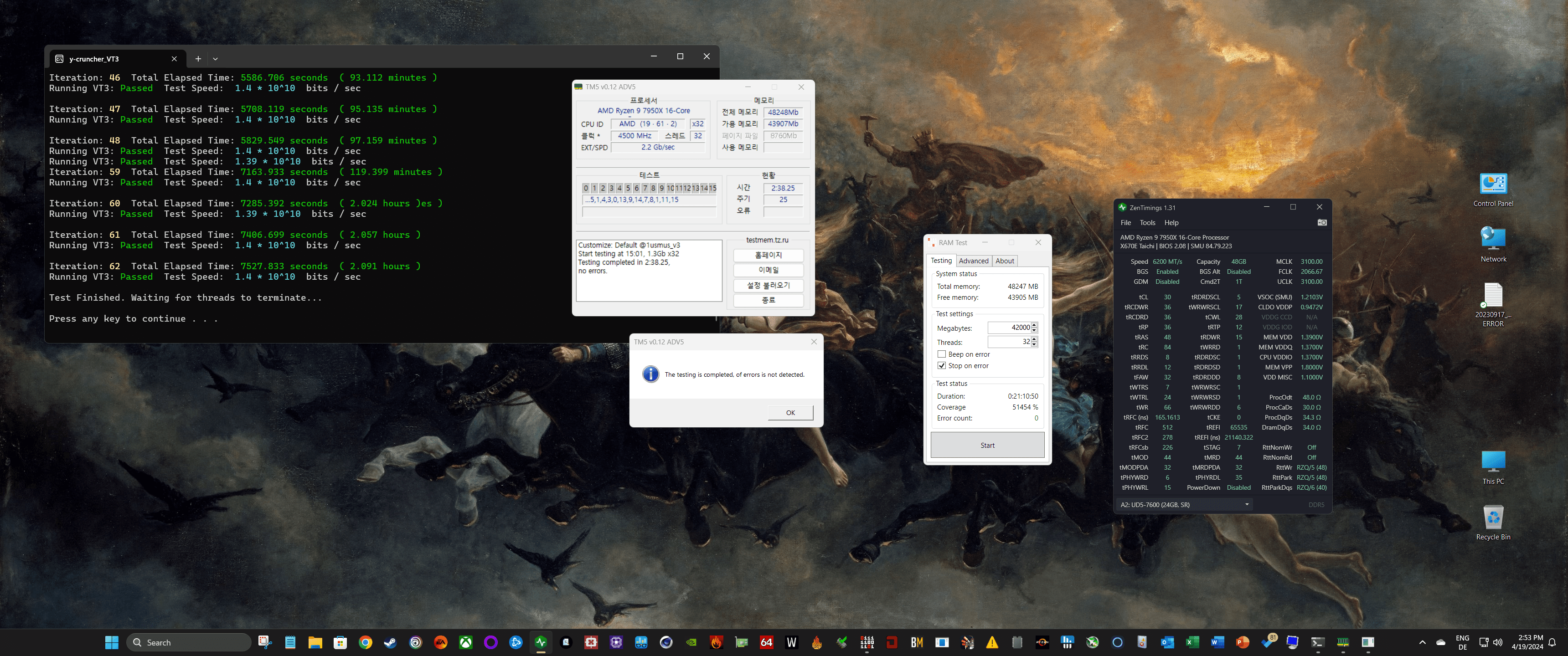Click the 홈페이지 button in TM5
Viewport: 1568px width, 656px height.
768,256
